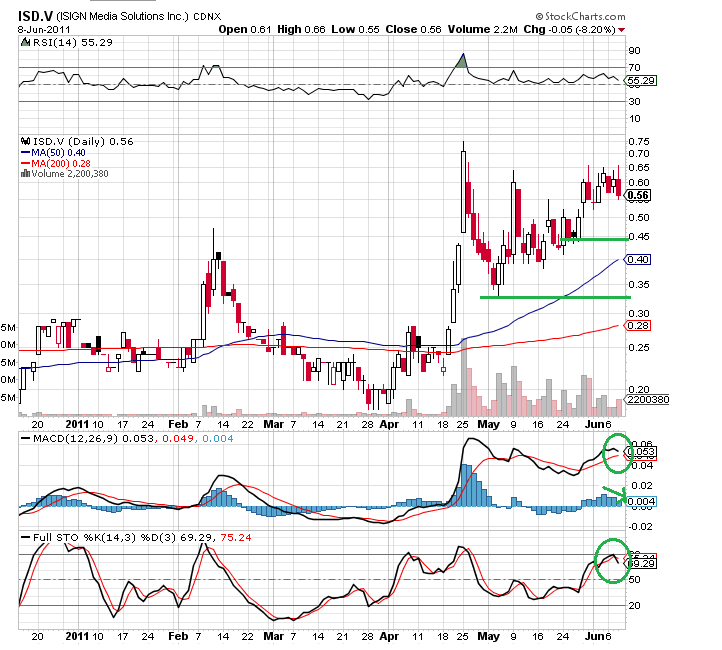Screen dimensions: 722x650
Task: Click the 0.053 MACD tag on the right axis
Action: point(642,452)
